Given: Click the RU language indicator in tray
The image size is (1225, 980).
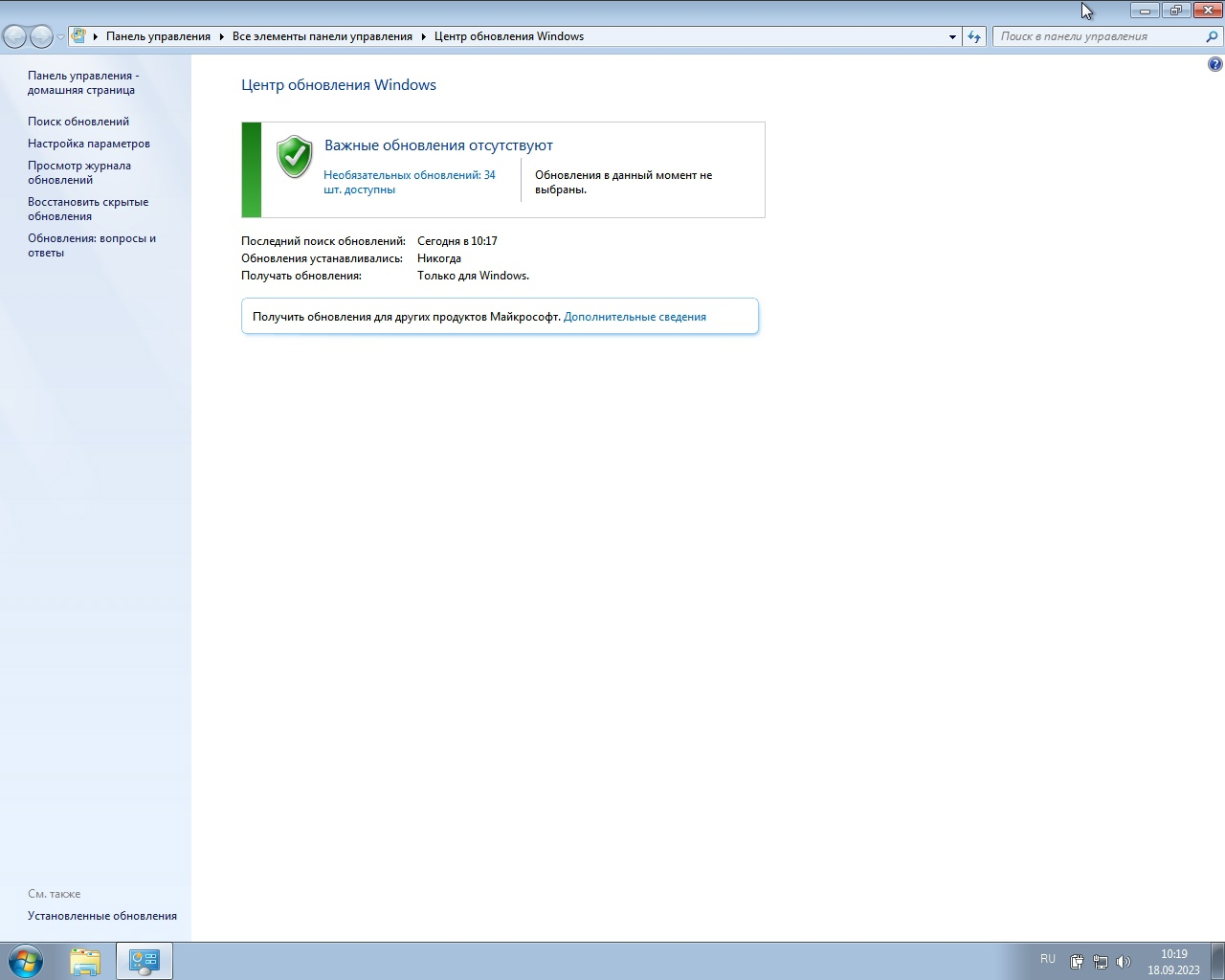Looking at the screenshot, I should (x=1048, y=959).
